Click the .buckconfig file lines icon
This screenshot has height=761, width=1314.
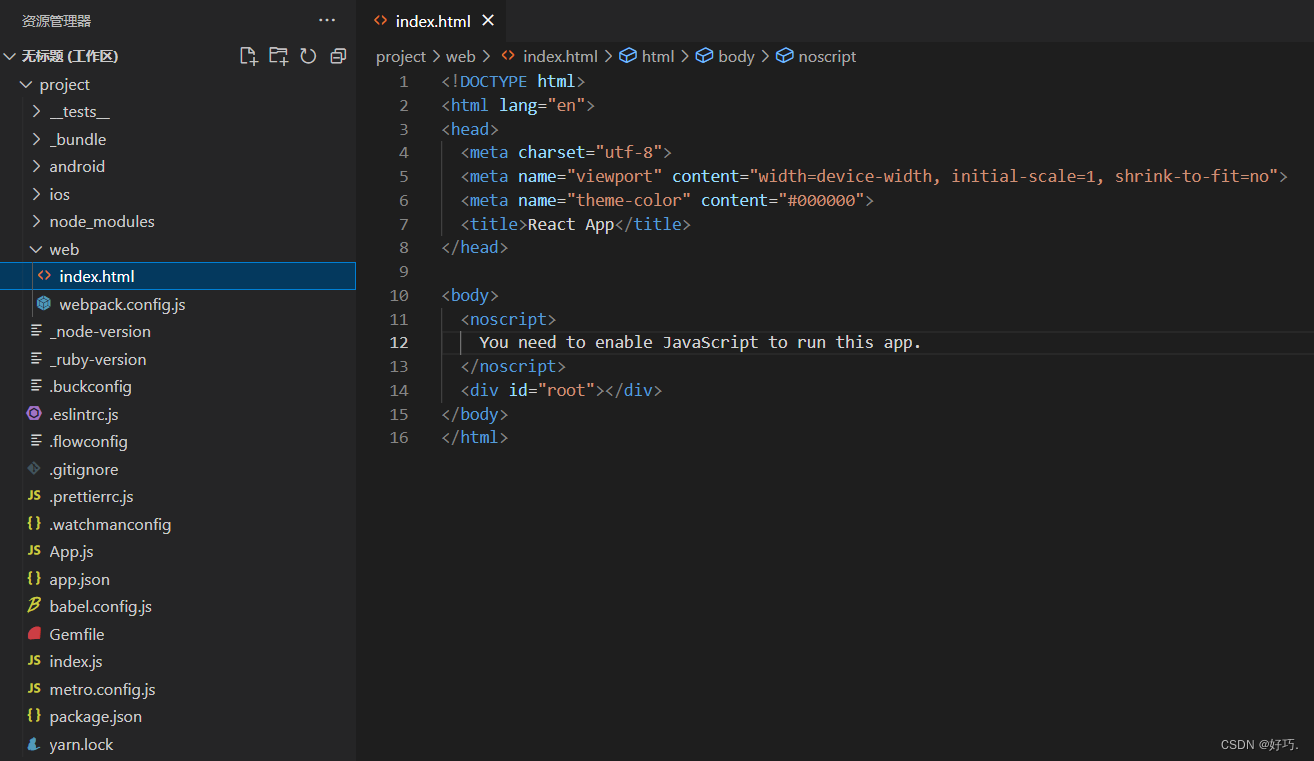point(36,386)
